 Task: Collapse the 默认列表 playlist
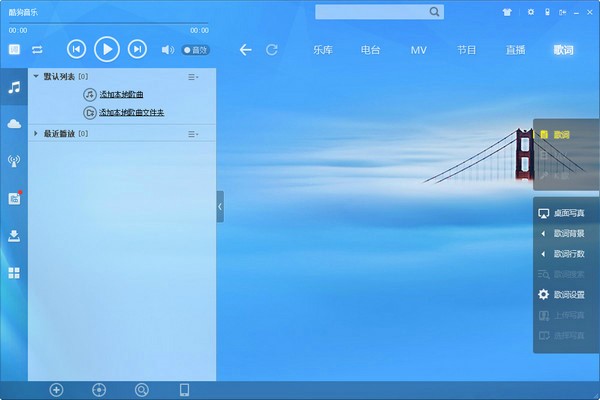pos(36,76)
